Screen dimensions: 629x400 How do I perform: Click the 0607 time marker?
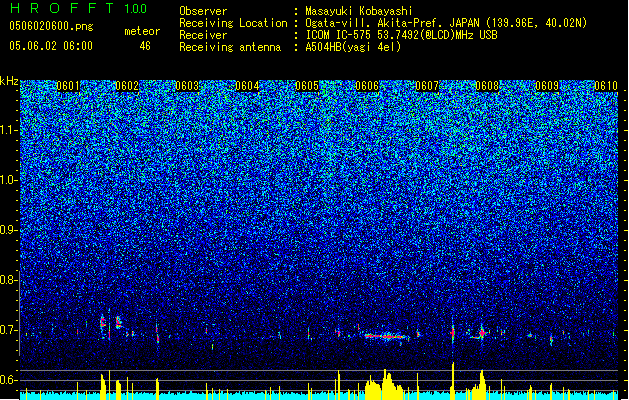(427, 86)
